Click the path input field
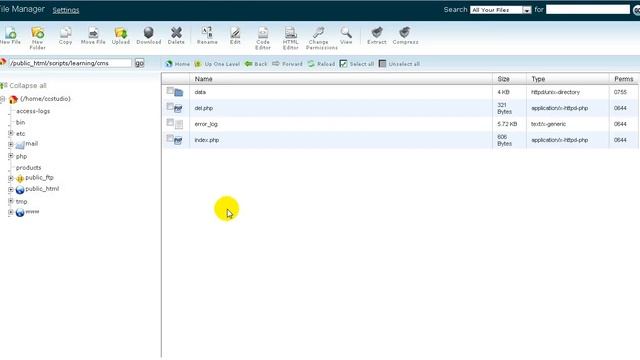 (70, 63)
